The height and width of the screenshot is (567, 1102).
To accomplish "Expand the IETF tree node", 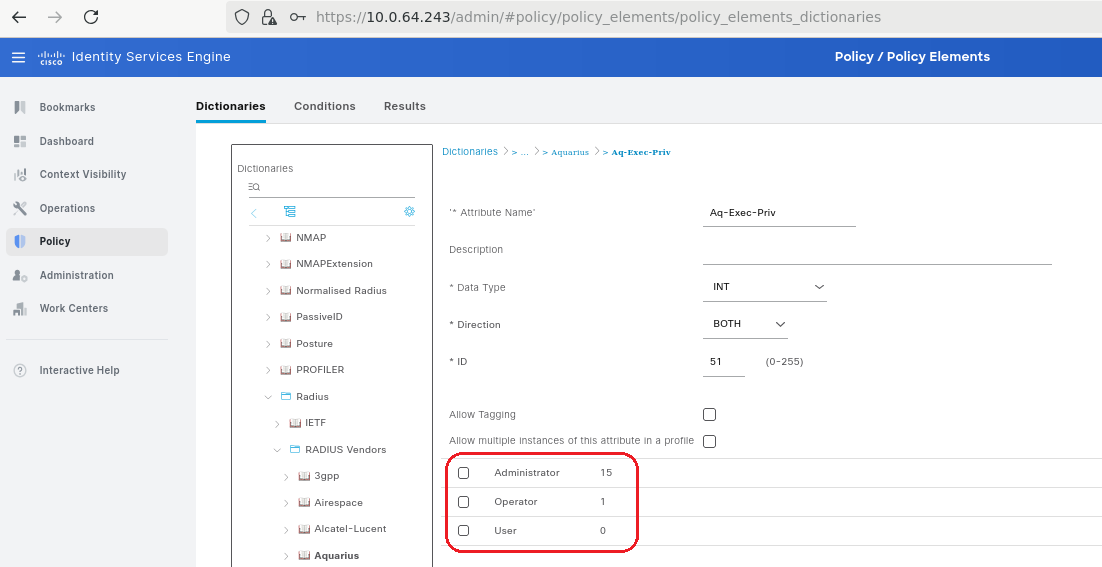I will (x=277, y=424).
